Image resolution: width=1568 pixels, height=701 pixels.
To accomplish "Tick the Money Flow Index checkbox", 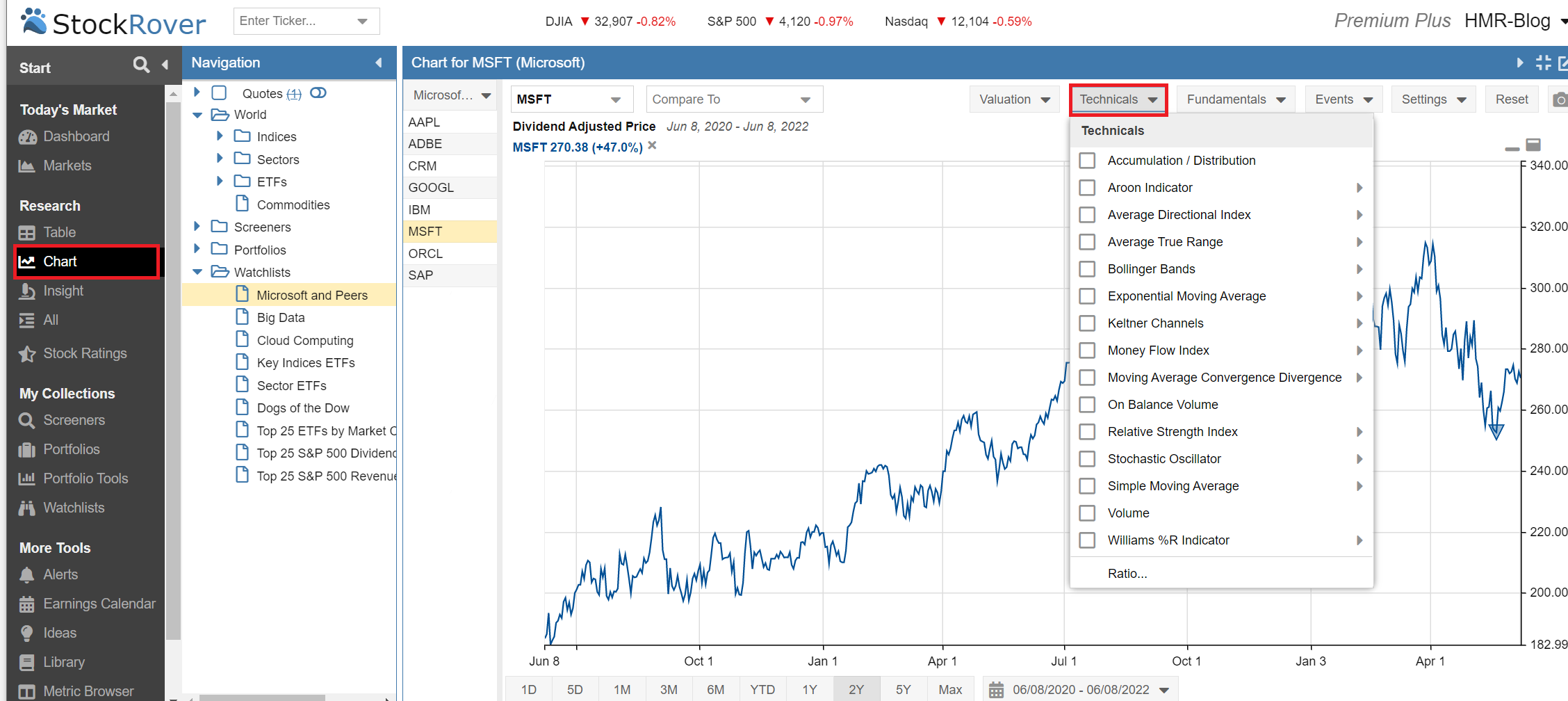I will [1087, 350].
